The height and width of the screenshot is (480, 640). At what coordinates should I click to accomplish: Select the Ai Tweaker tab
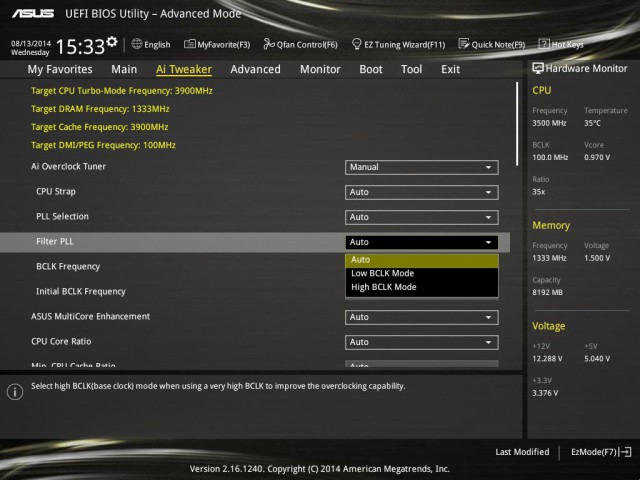tap(184, 69)
